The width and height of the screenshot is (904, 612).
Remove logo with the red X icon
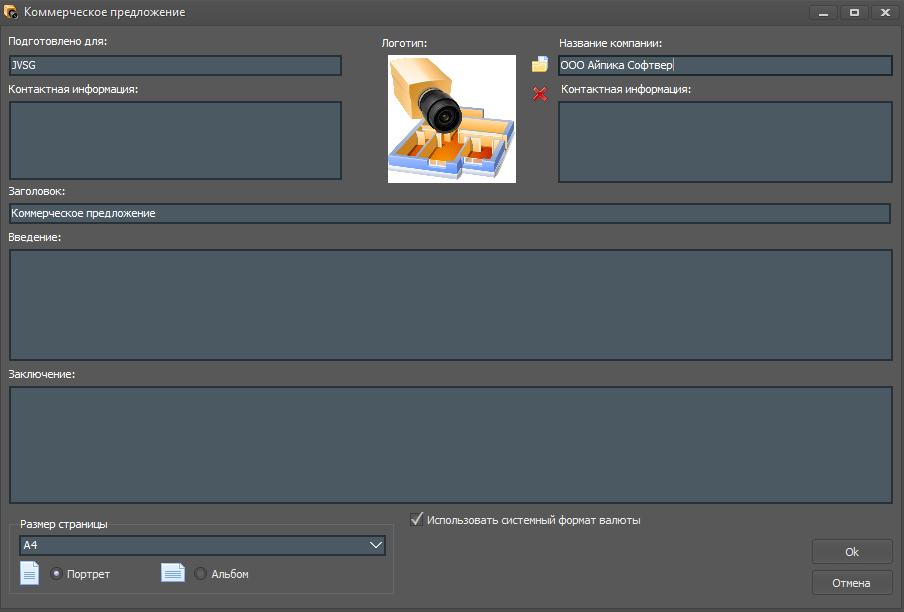point(540,93)
